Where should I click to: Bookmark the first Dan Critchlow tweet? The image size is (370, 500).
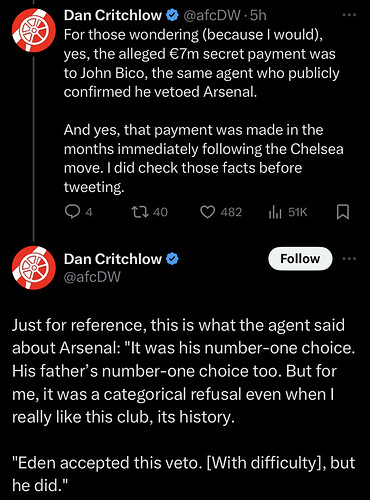click(343, 212)
